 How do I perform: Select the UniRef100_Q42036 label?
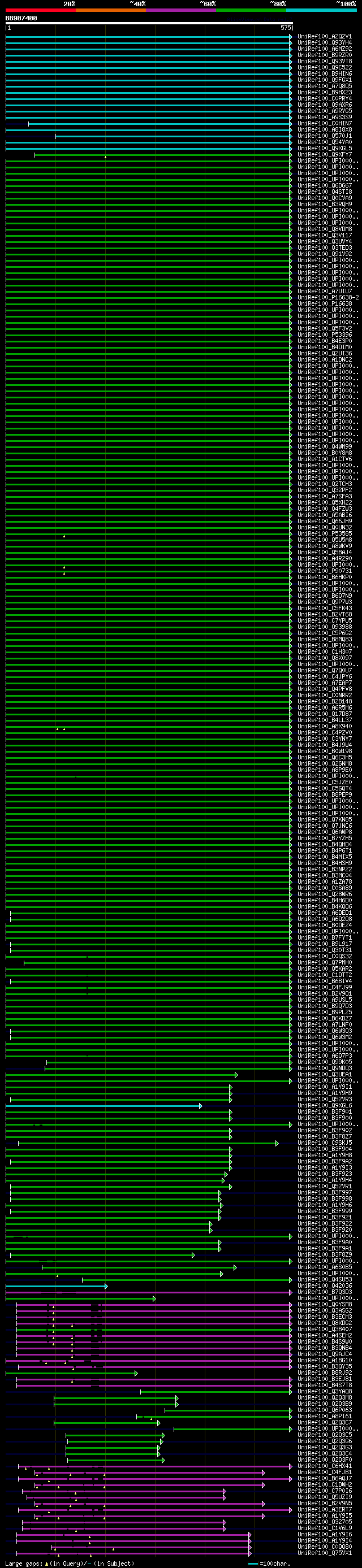click(324, 1285)
